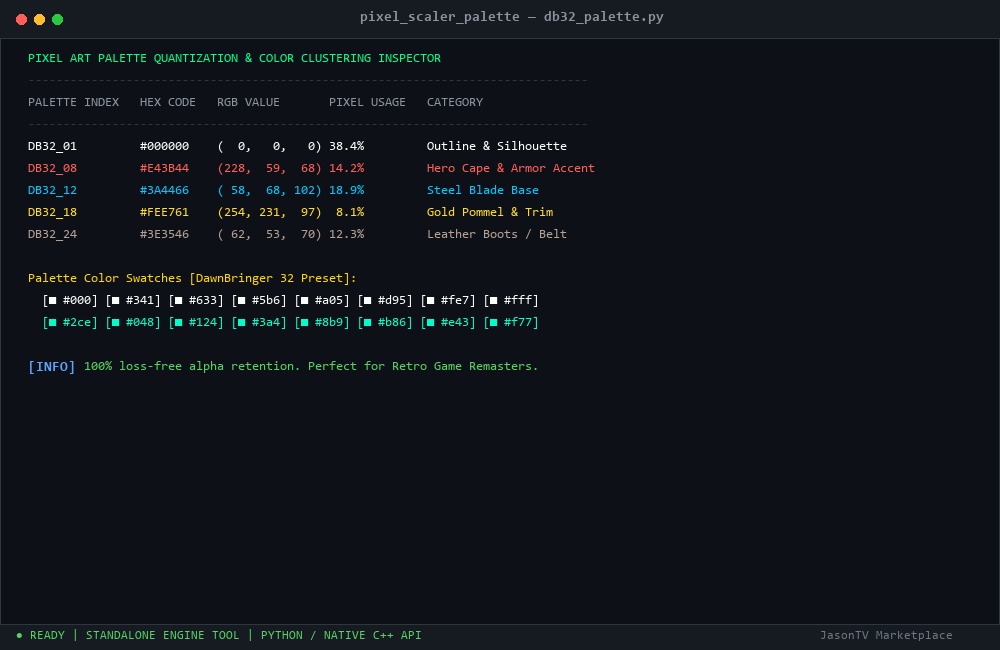Click RGB value (228, 59, 68)
1000x650 pixels.
[x=269, y=168]
